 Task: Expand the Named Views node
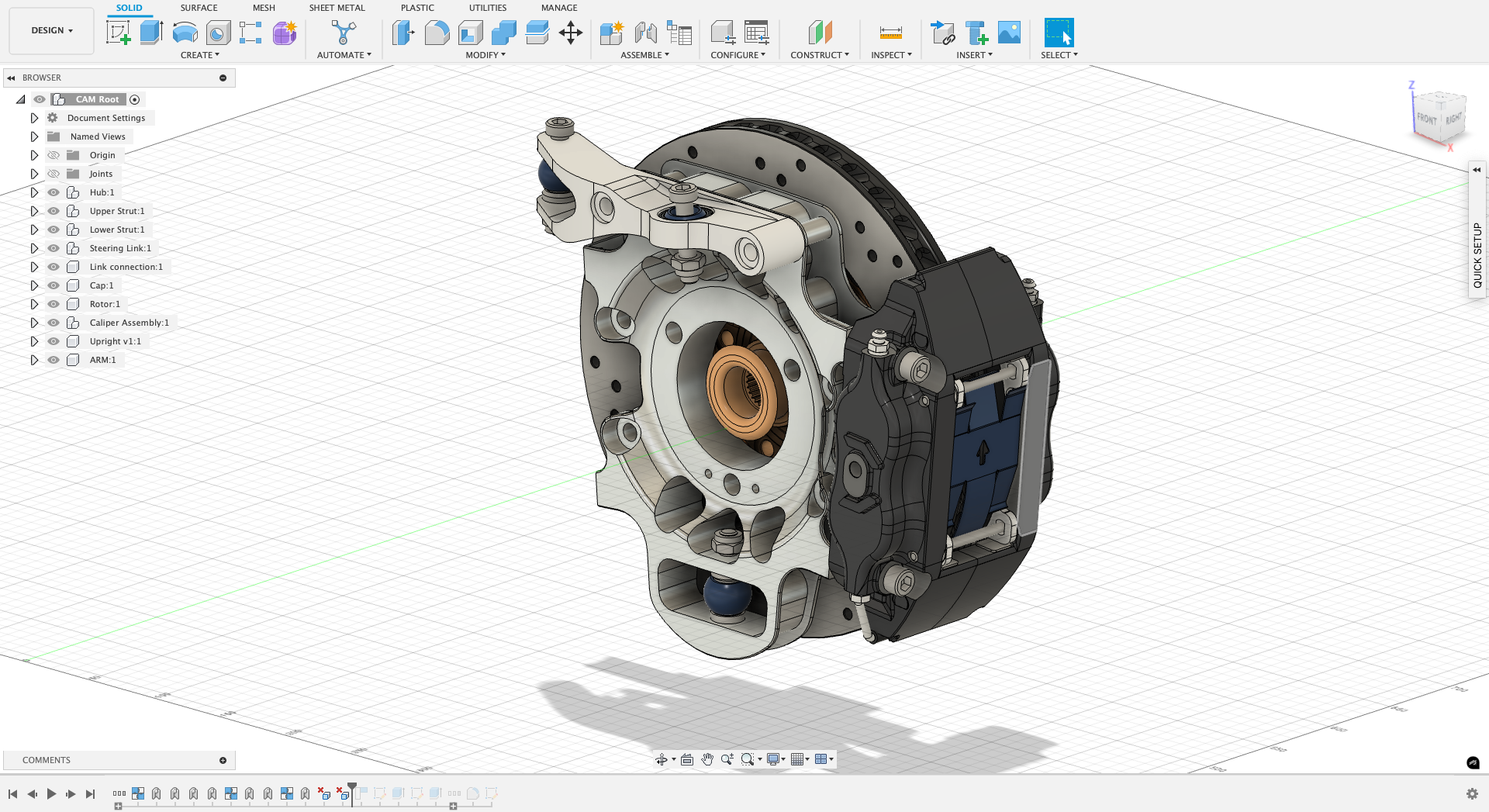pos(34,136)
